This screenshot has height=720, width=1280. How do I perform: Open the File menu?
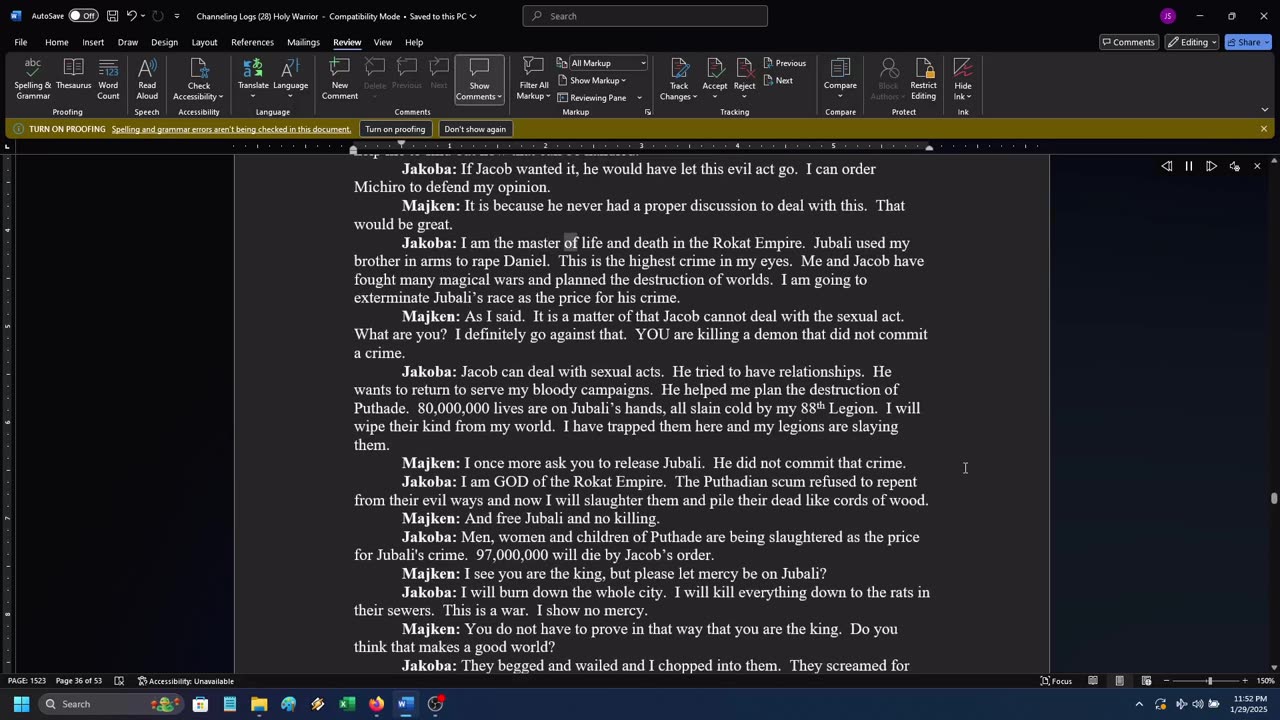pyautogui.click(x=20, y=42)
